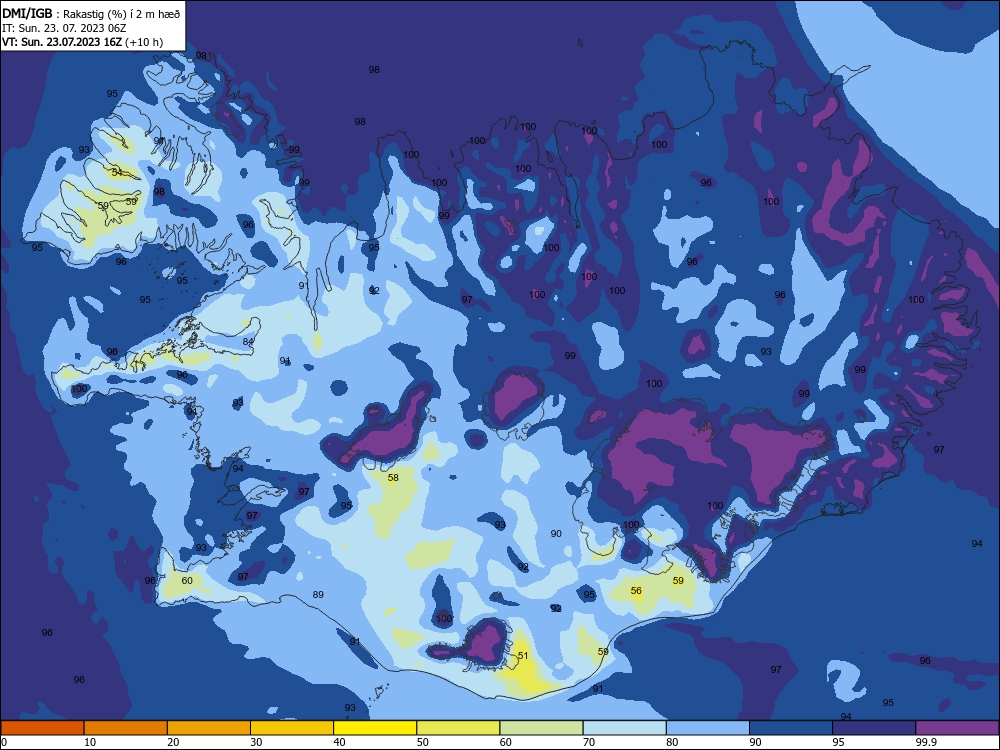Click the '50' tick label on the legend scale
1000x750 pixels.
click(423, 742)
